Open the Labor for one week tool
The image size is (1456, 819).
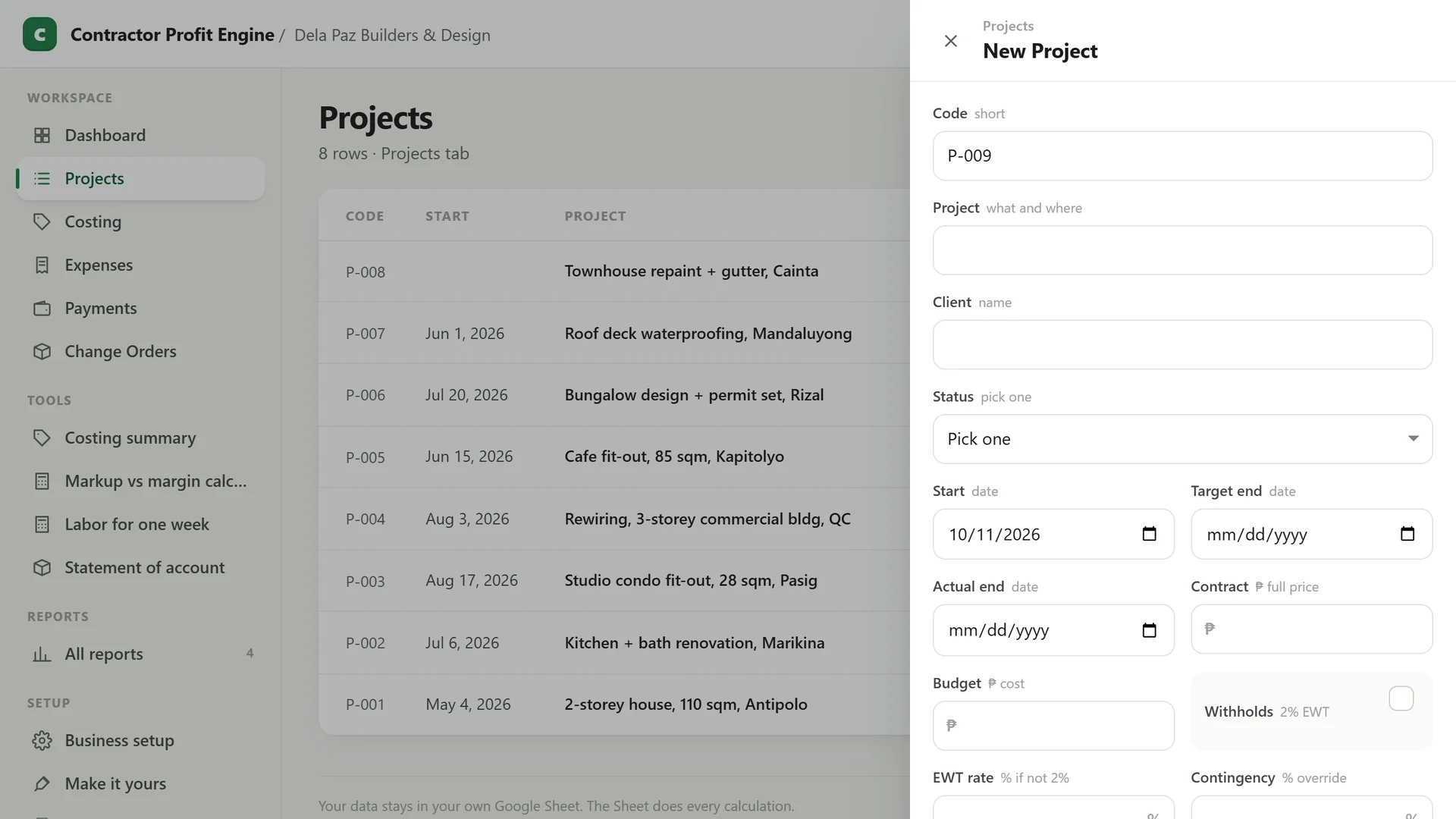coord(140,524)
